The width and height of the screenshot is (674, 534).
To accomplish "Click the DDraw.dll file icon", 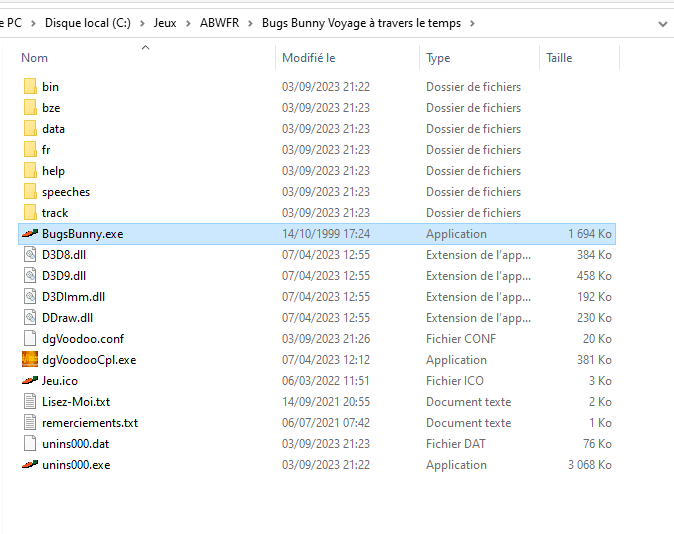I will (30, 318).
